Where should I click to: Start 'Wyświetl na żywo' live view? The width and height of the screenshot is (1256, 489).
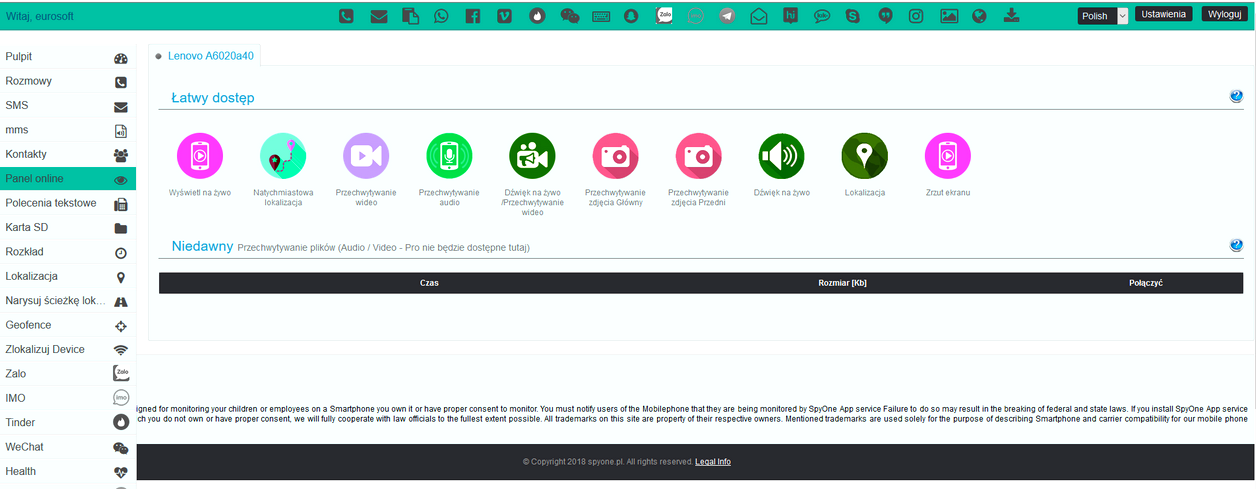pos(200,156)
